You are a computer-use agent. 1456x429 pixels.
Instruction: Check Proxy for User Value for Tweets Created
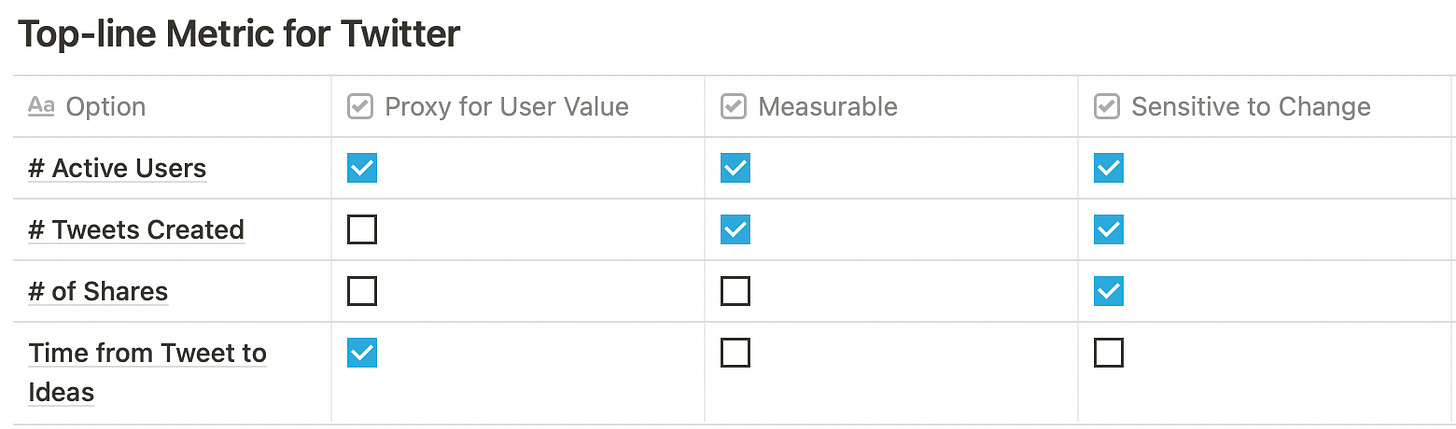(362, 230)
